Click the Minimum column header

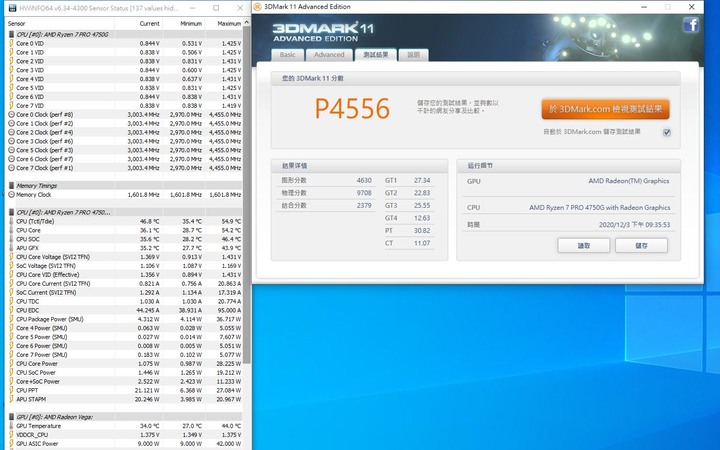184,23
